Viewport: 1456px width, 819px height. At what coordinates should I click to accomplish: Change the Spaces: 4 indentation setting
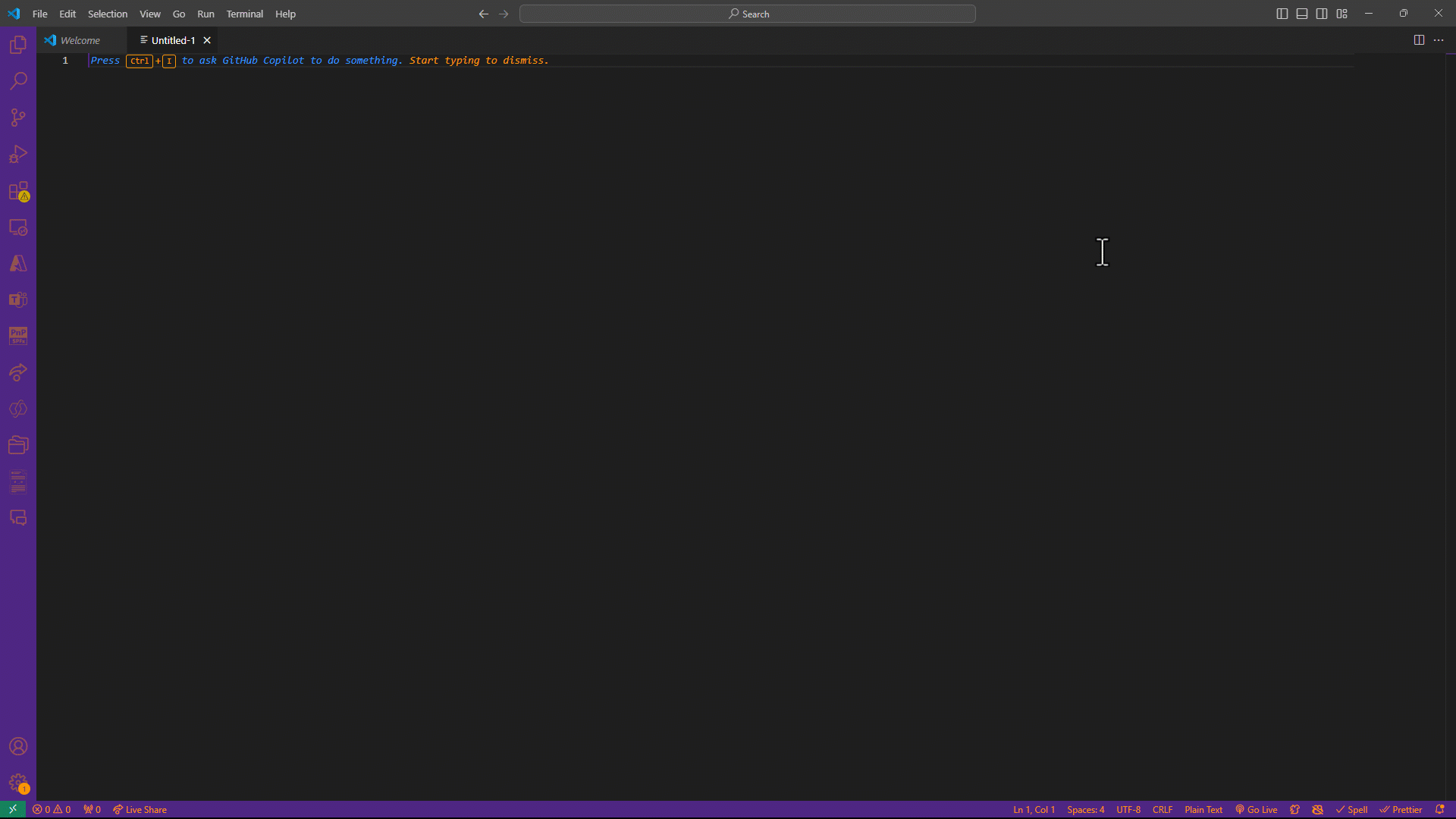1085,809
